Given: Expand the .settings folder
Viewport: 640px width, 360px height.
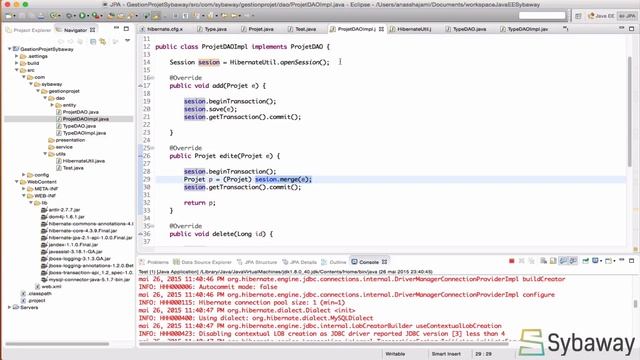Looking at the screenshot, I should tap(17, 56).
